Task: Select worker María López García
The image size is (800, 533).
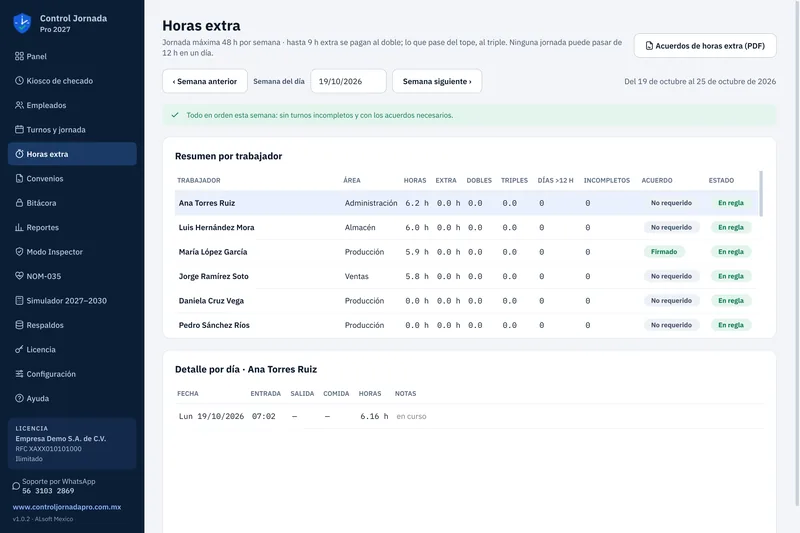Action: tap(466, 251)
